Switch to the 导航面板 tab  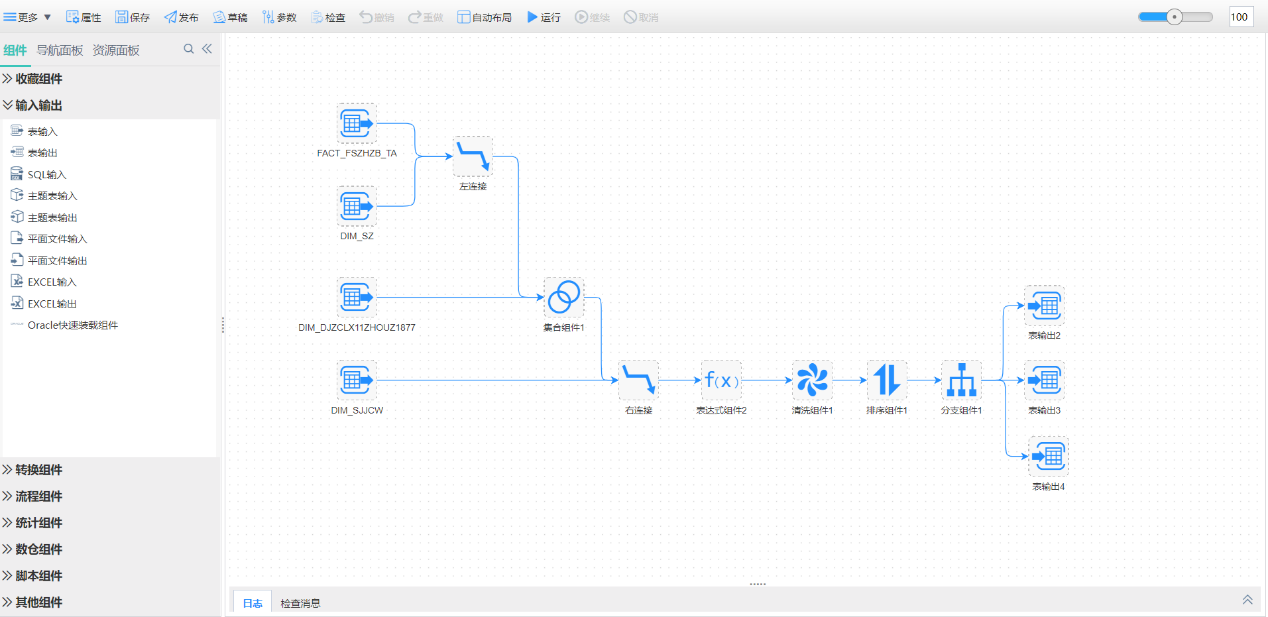pyautogui.click(x=60, y=50)
